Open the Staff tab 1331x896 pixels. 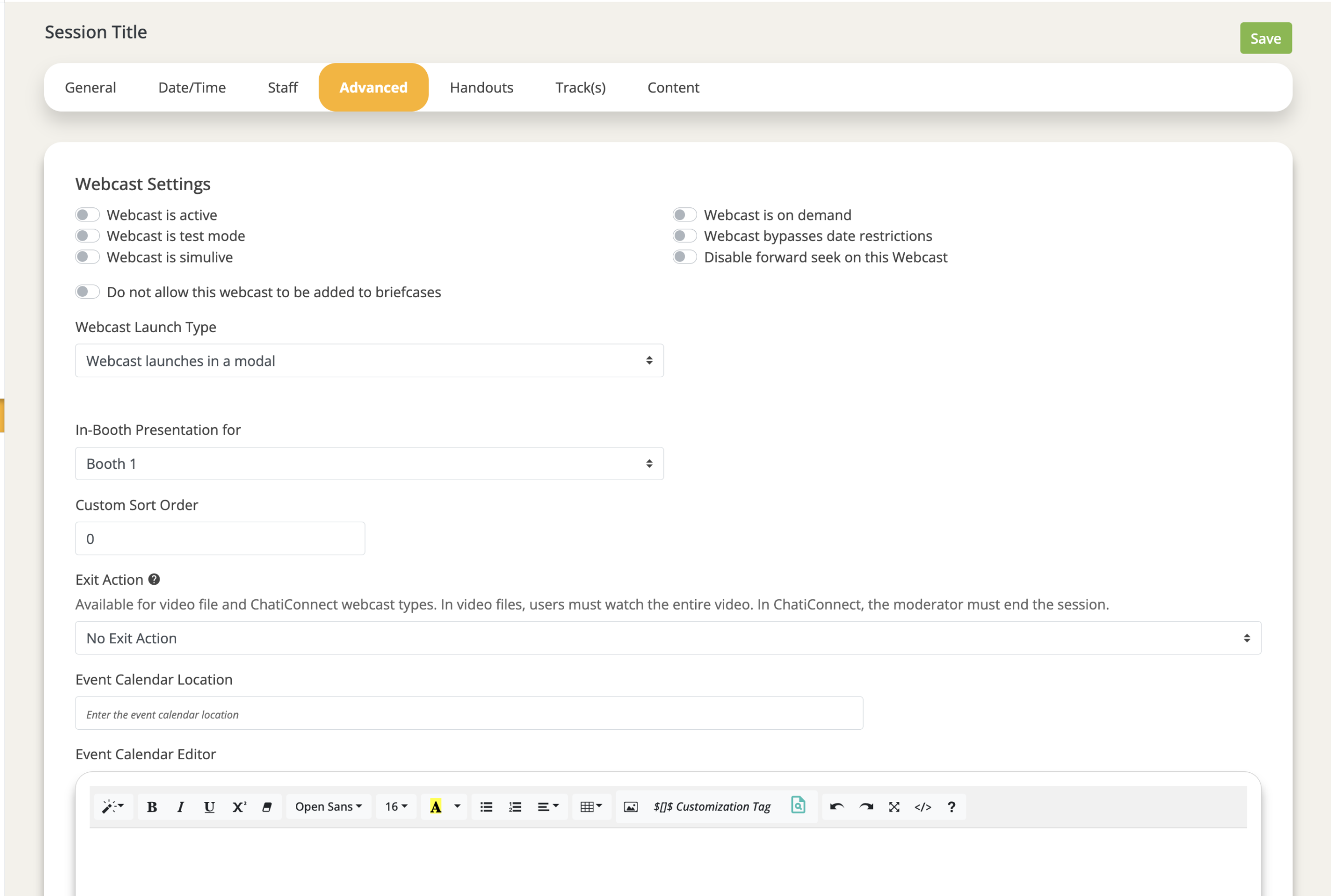pos(283,87)
